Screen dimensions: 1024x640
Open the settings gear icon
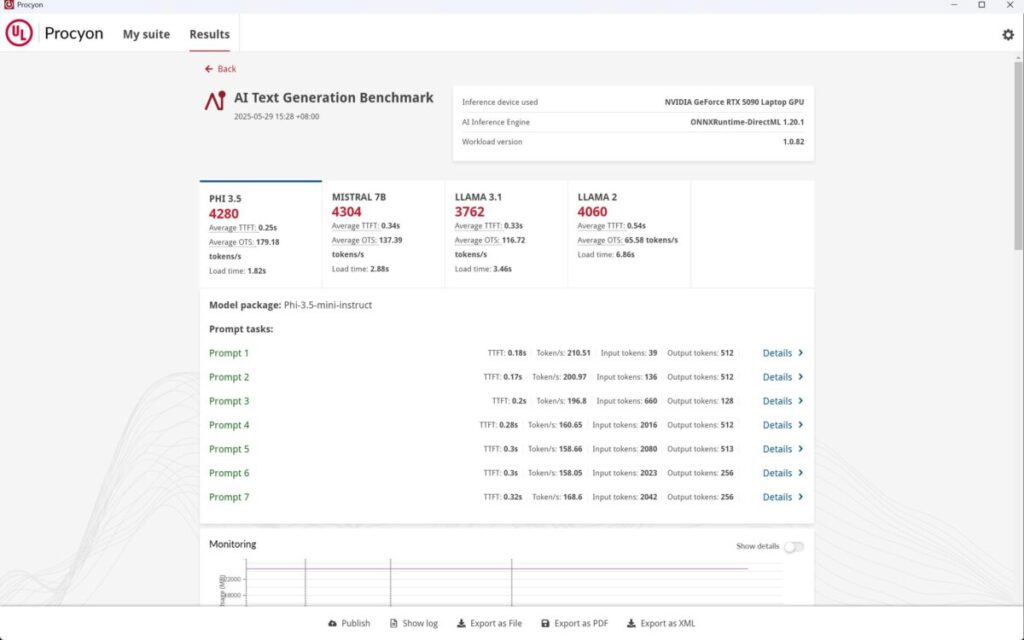[x=1008, y=35]
